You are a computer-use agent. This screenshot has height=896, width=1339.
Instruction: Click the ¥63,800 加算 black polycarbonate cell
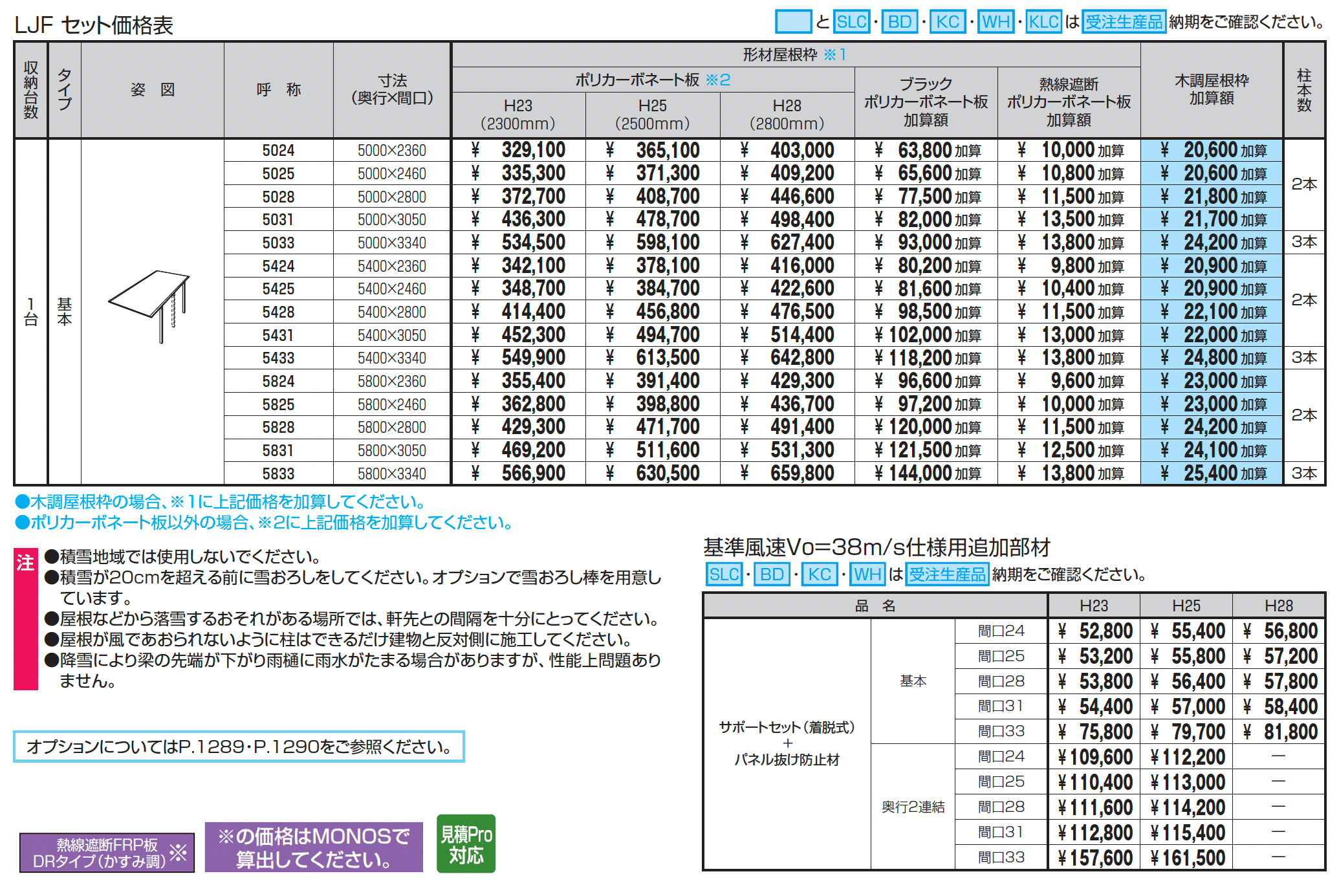927,150
